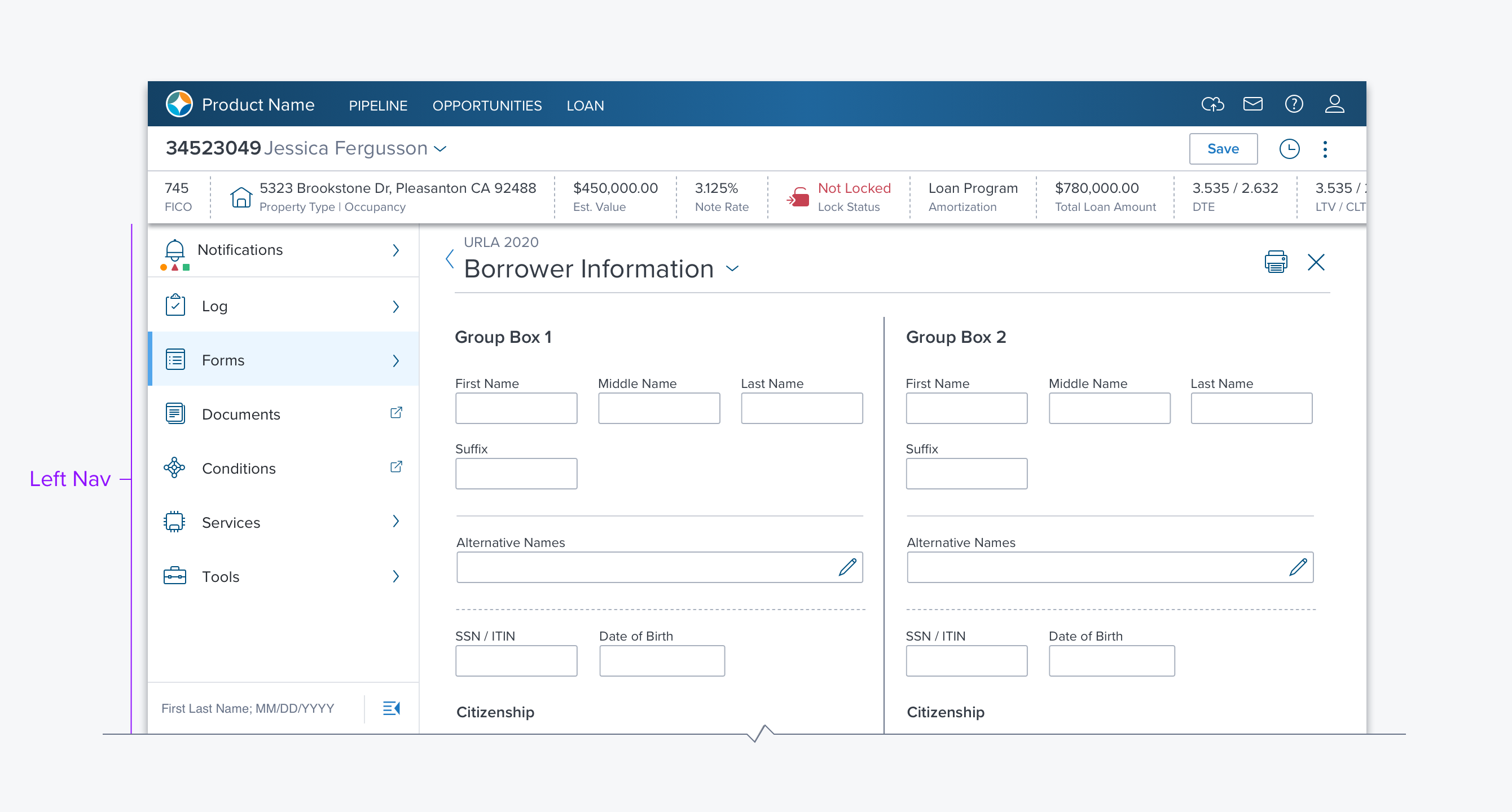This screenshot has width=1512, height=812.
Task: Open Documents in new window icon
Action: [396, 412]
